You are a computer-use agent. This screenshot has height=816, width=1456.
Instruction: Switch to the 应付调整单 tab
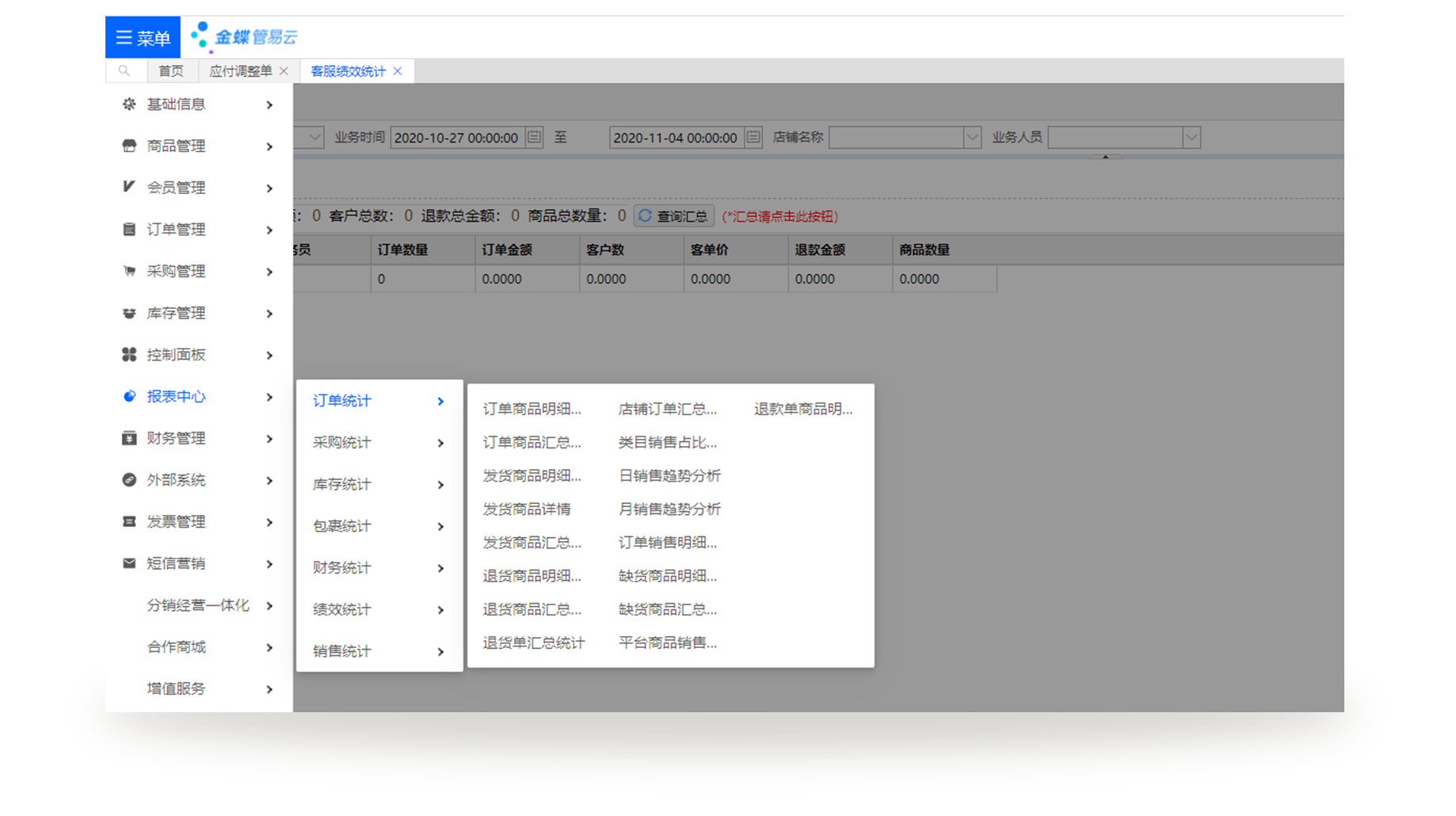tap(240, 71)
